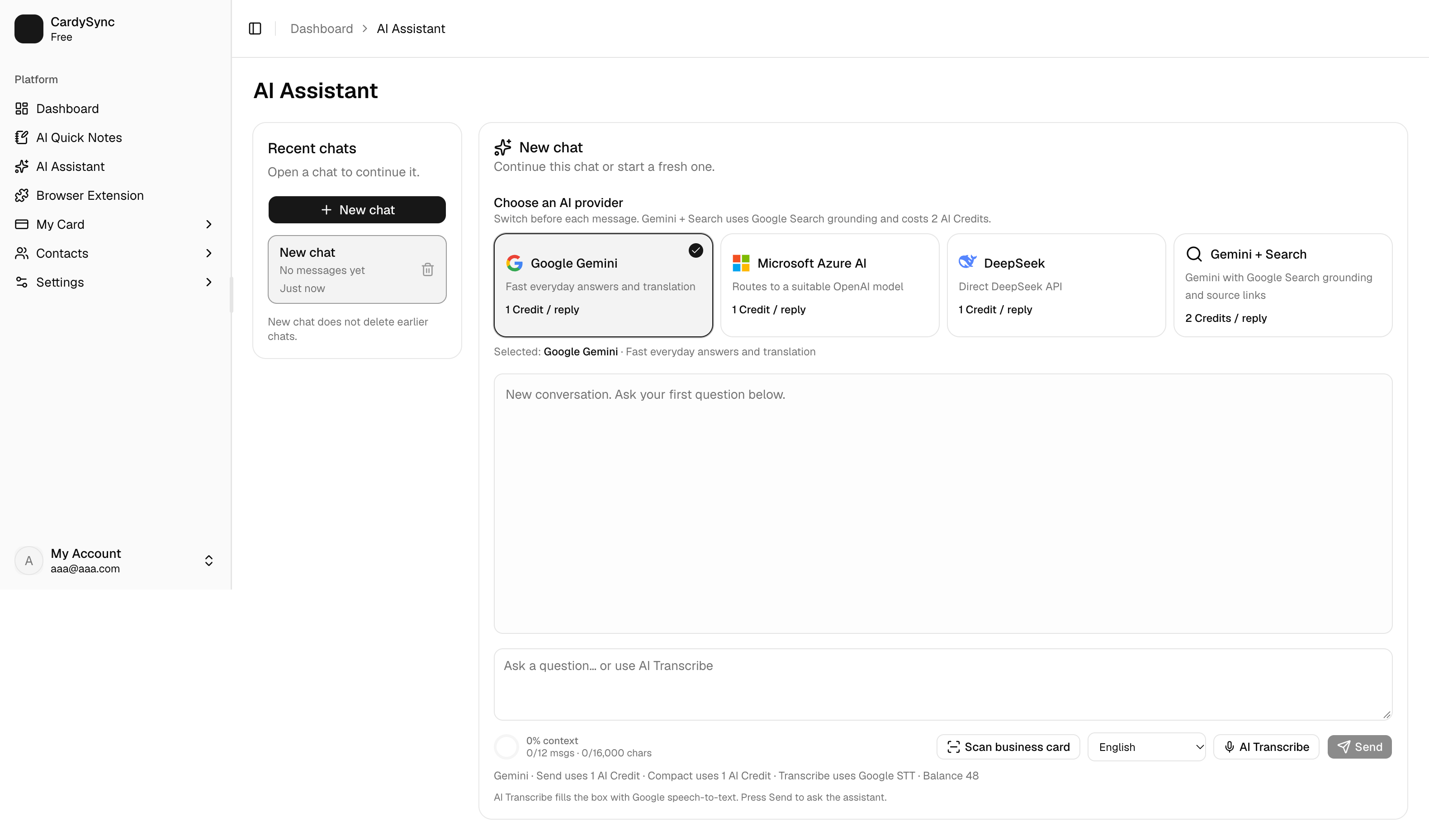Click 'New chat does not delete earlier chats'
The width and height of the screenshot is (1429, 840).
click(x=348, y=329)
